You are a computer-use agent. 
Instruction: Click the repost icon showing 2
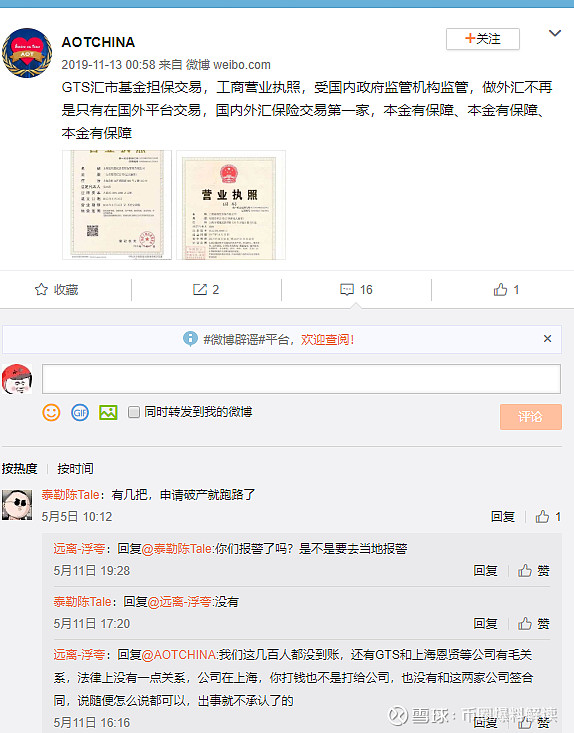200,289
